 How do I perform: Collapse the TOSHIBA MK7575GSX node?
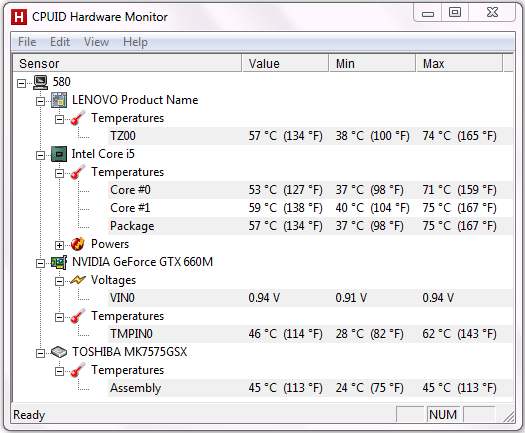(40, 353)
